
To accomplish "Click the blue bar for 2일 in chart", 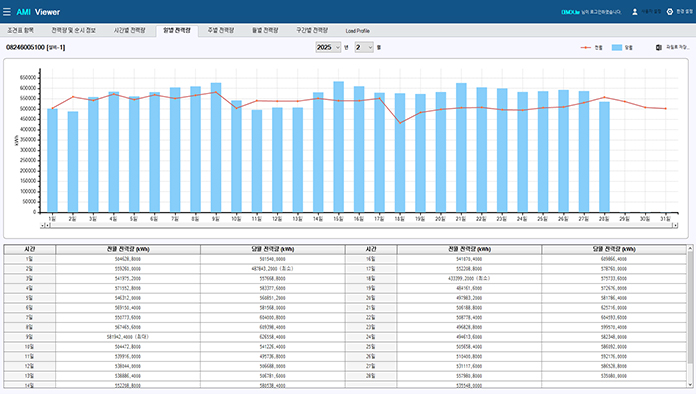I will pyautogui.click(x=73, y=162).
